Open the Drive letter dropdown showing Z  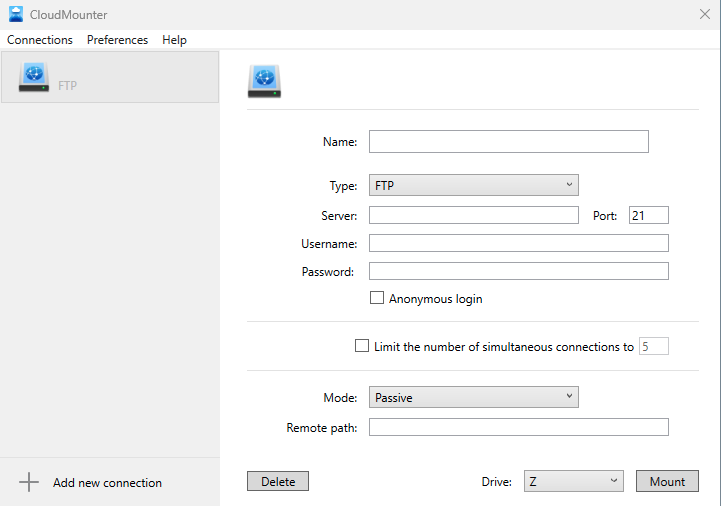pyautogui.click(x=573, y=481)
